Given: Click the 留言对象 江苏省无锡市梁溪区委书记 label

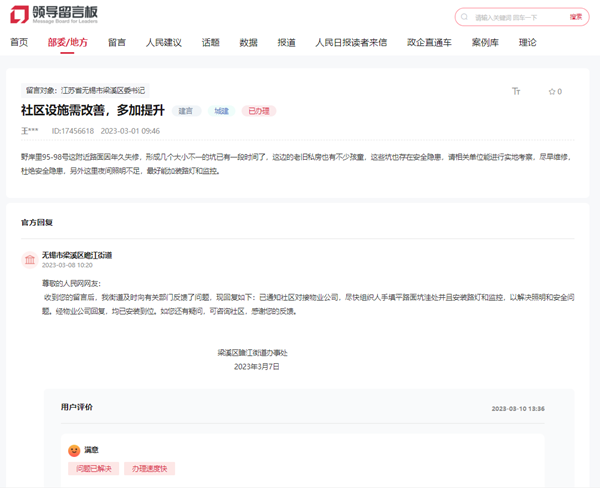Looking at the screenshot, I should (x=85, y=90).
